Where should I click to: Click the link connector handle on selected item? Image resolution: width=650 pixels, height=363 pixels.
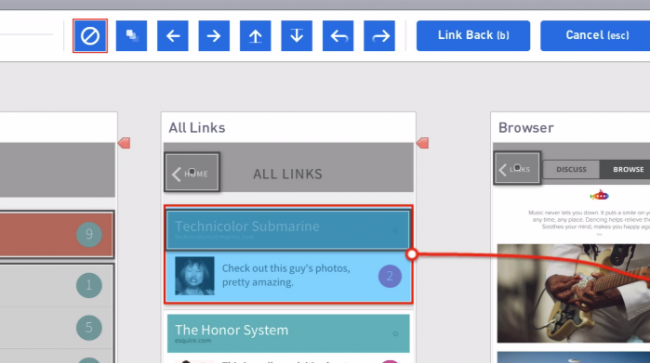(411, 254)
